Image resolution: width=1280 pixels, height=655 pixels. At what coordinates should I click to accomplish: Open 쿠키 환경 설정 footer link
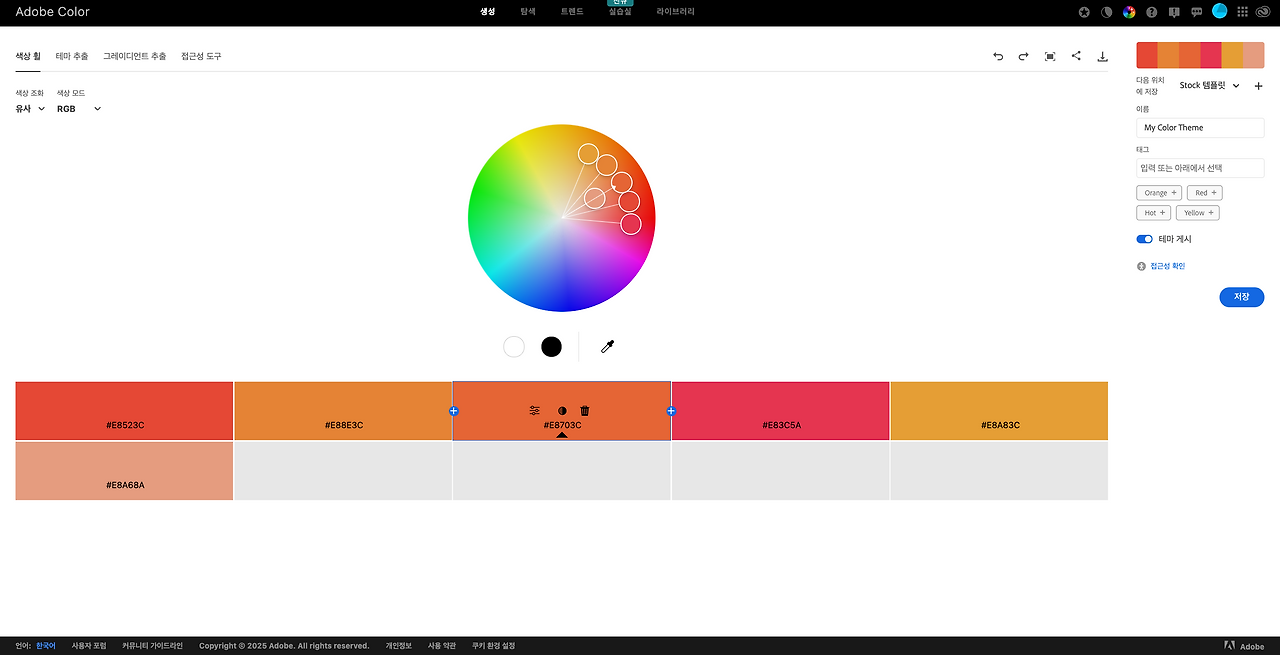tap(493, 646)
